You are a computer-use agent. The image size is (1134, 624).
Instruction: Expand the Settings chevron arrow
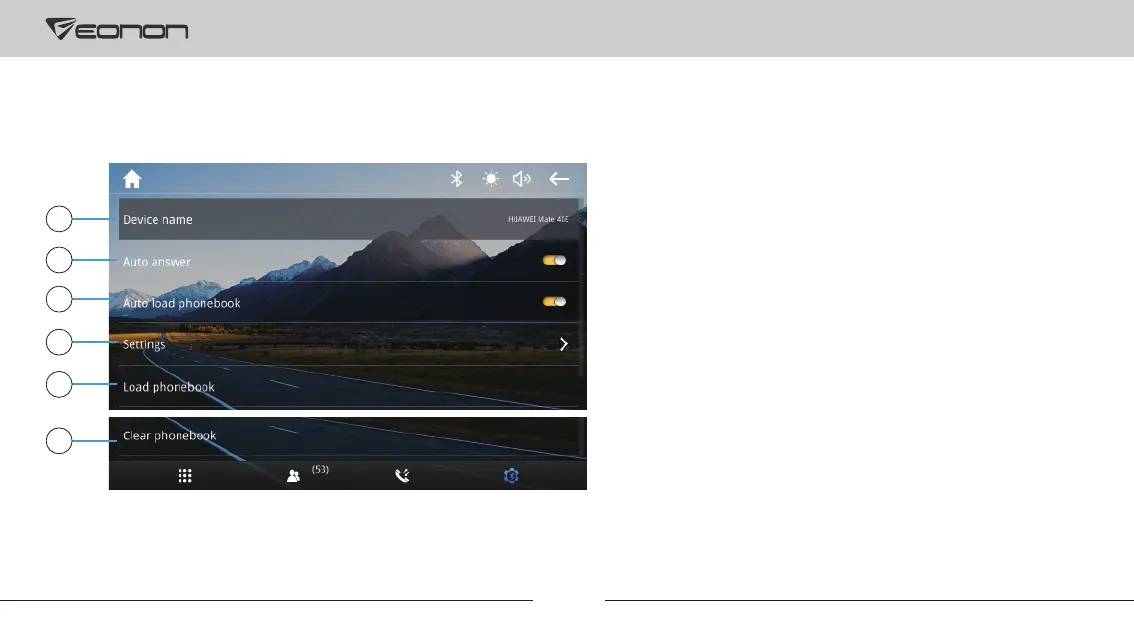[x=563, y=344]
